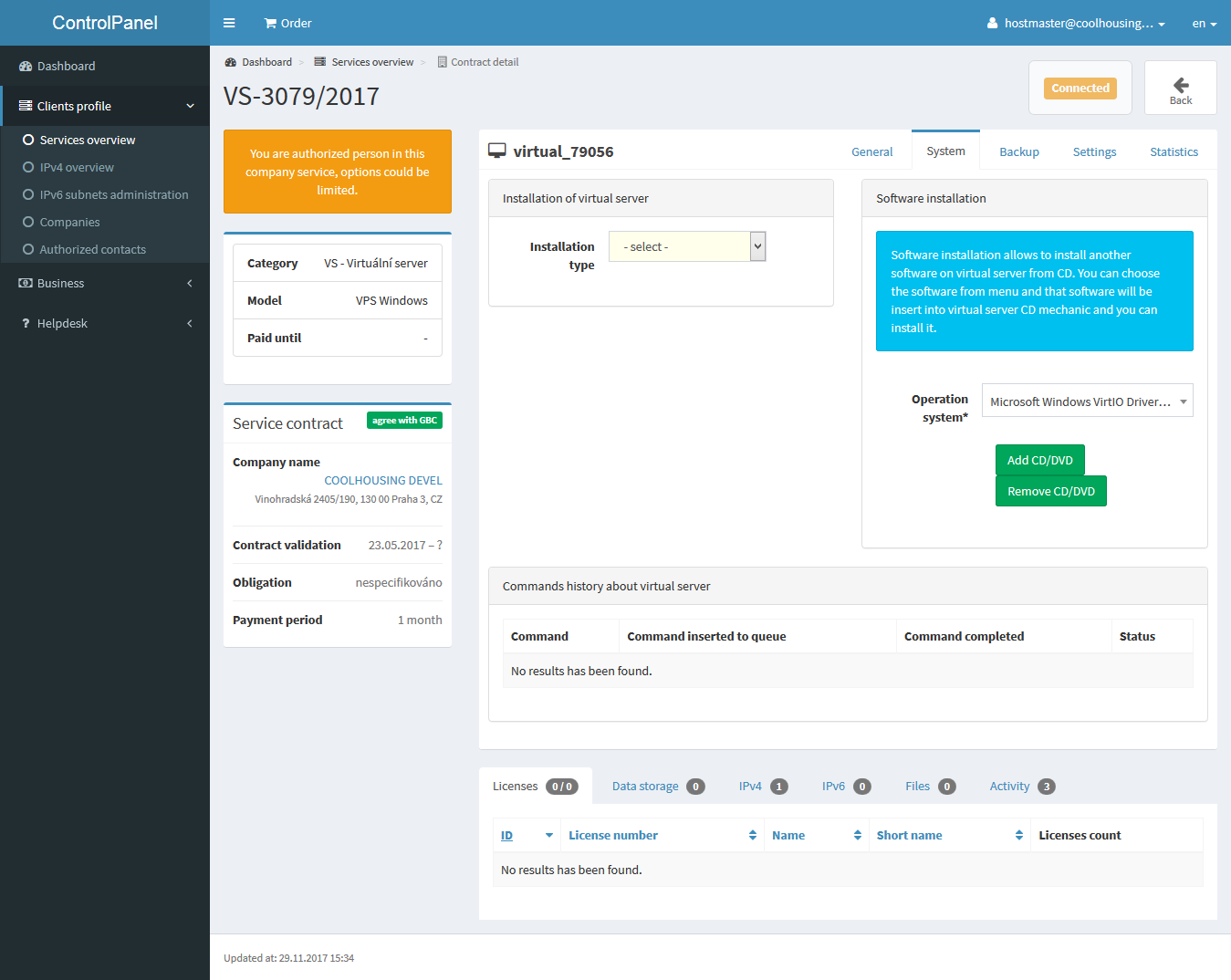Click the agree with GBC badge
Image resolution: width=1231 pixels, height=980 pixels.
point(404,420)
